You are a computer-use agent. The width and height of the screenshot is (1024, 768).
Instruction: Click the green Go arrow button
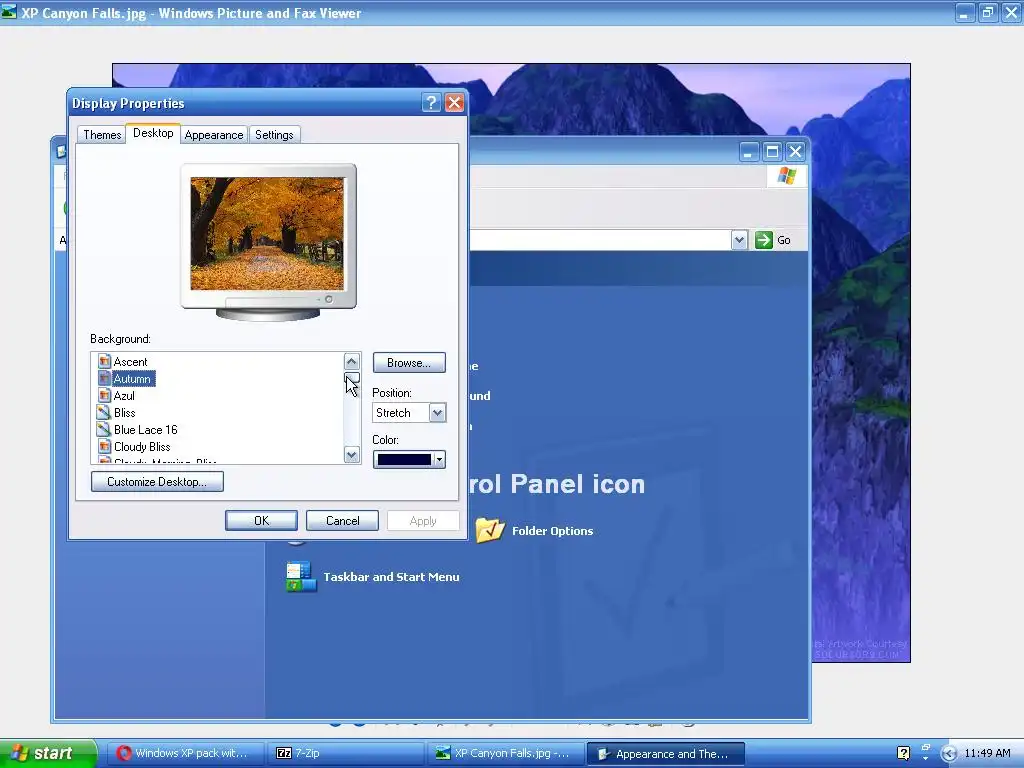click(x=763, y=240)
